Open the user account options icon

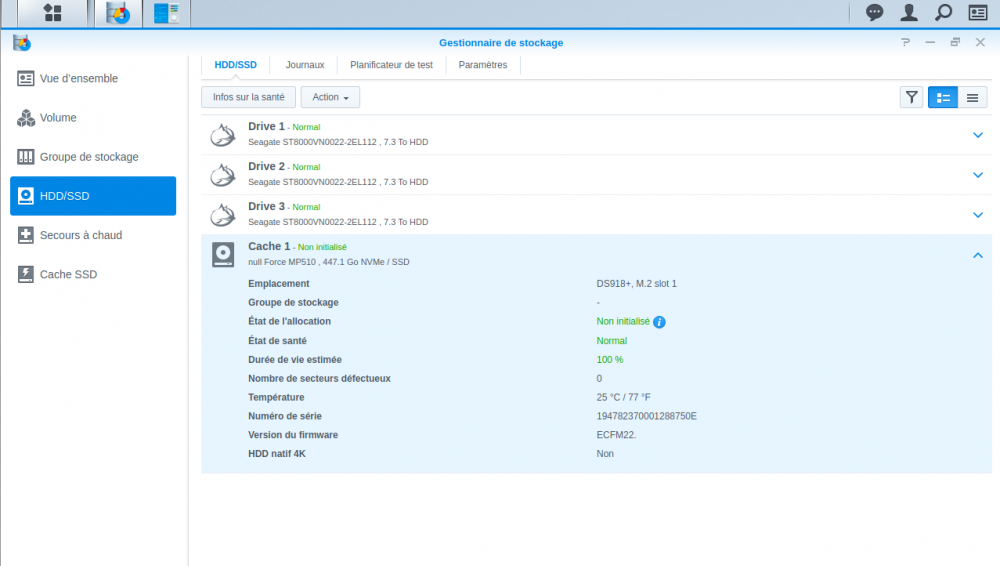tap(908, 13)
